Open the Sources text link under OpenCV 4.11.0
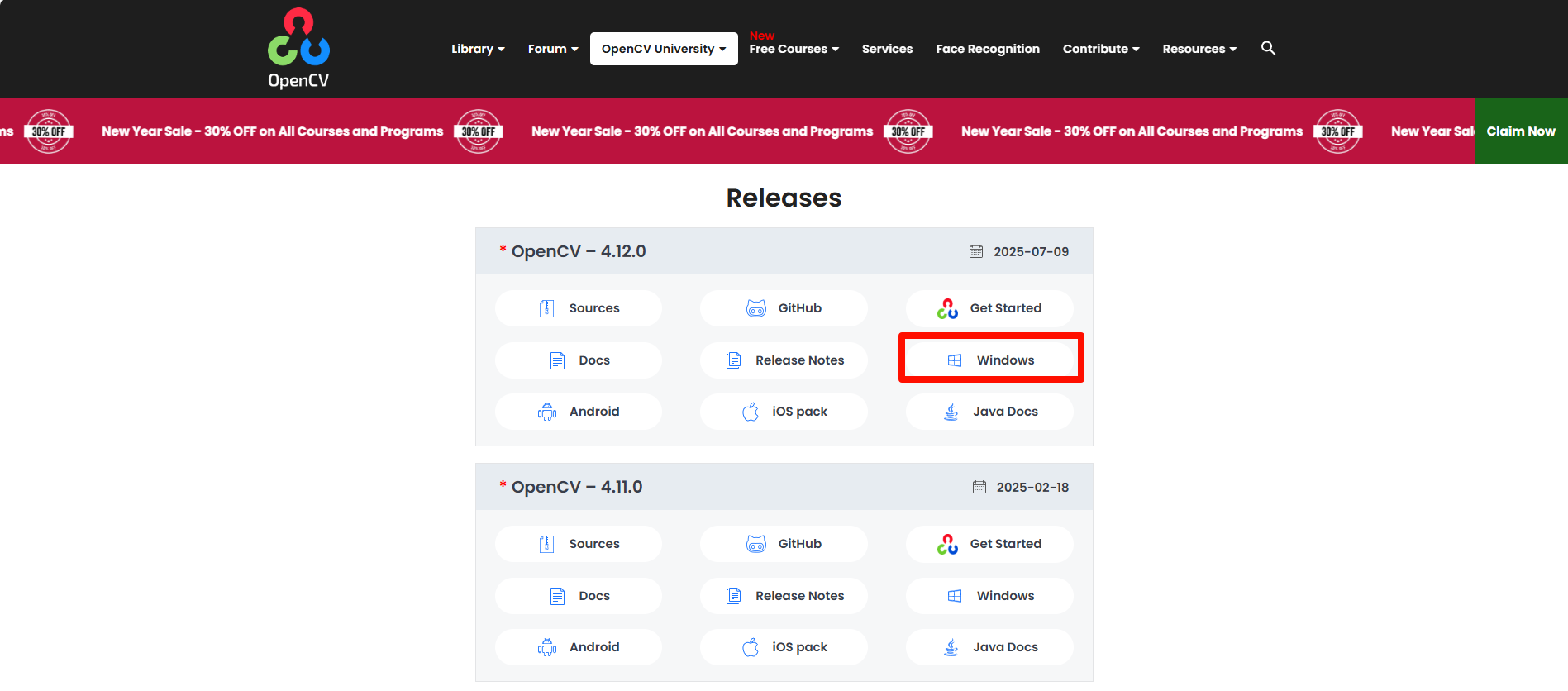The image size is (1568, 691). click(594, 544)
